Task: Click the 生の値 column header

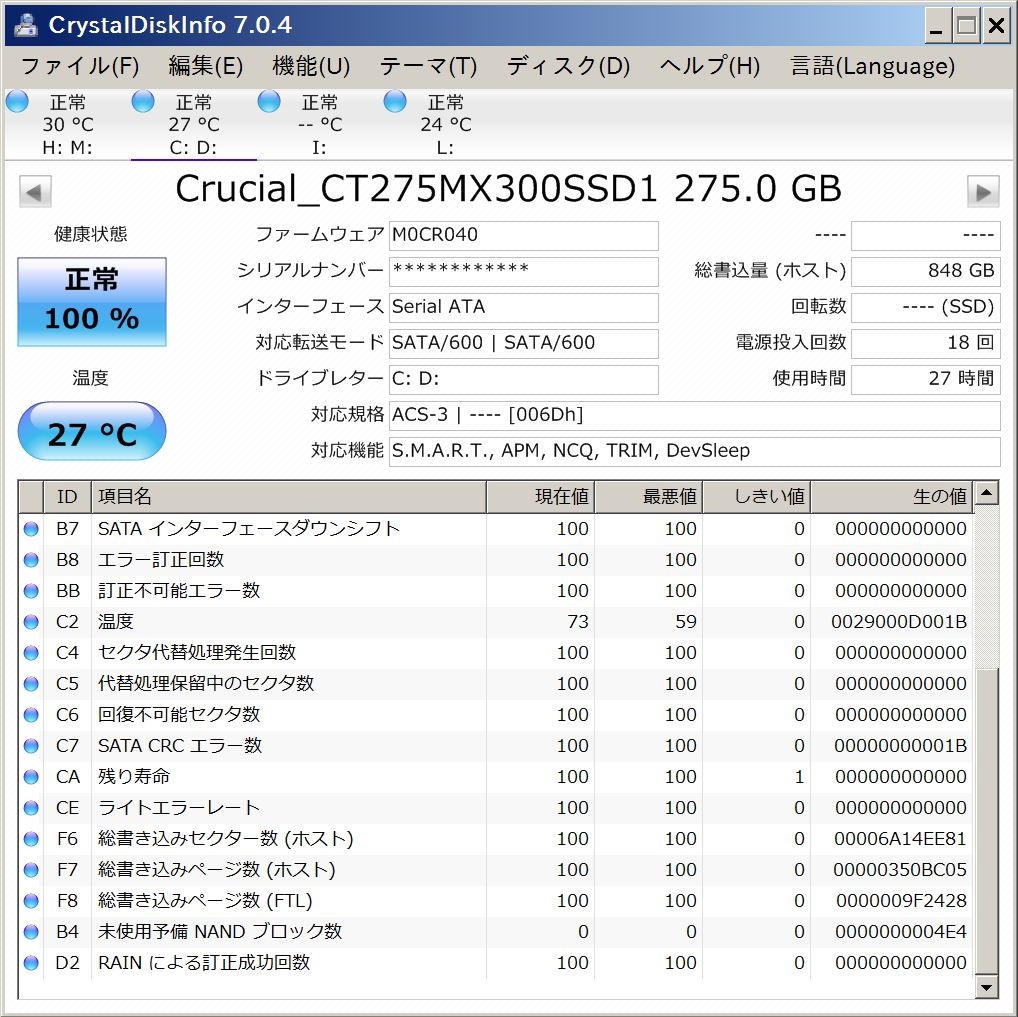Action: coord(891,497)
